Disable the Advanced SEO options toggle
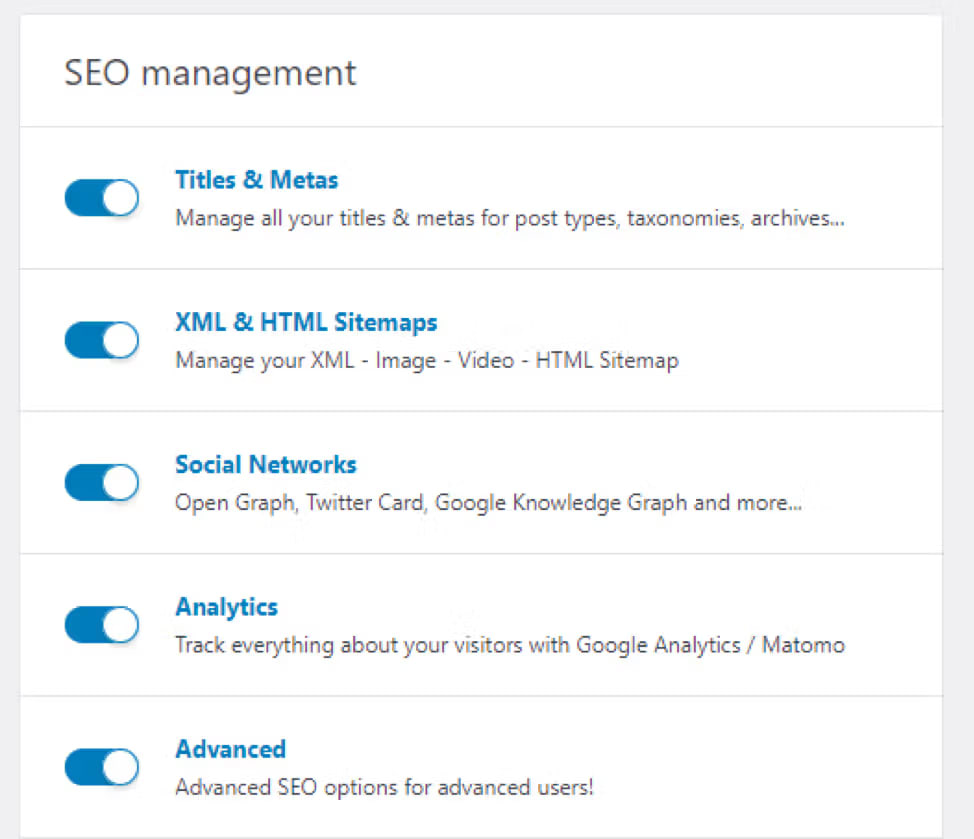Viewport: 974px width, 839px height. pyautogui.click(x=101, y=766)
